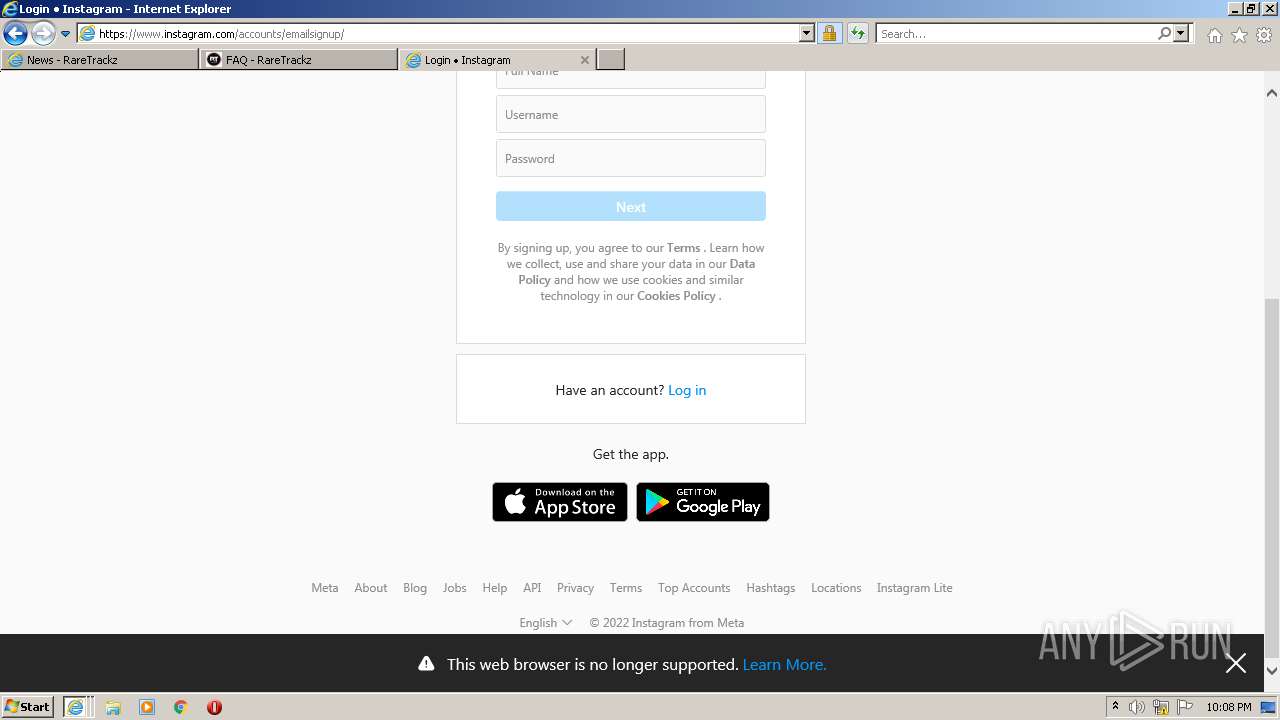
Task: Click the search magnifier icon
Action: point(1164,34)
